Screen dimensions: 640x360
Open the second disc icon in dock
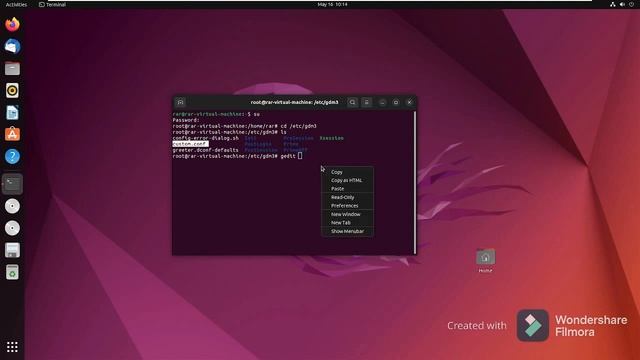12,228
